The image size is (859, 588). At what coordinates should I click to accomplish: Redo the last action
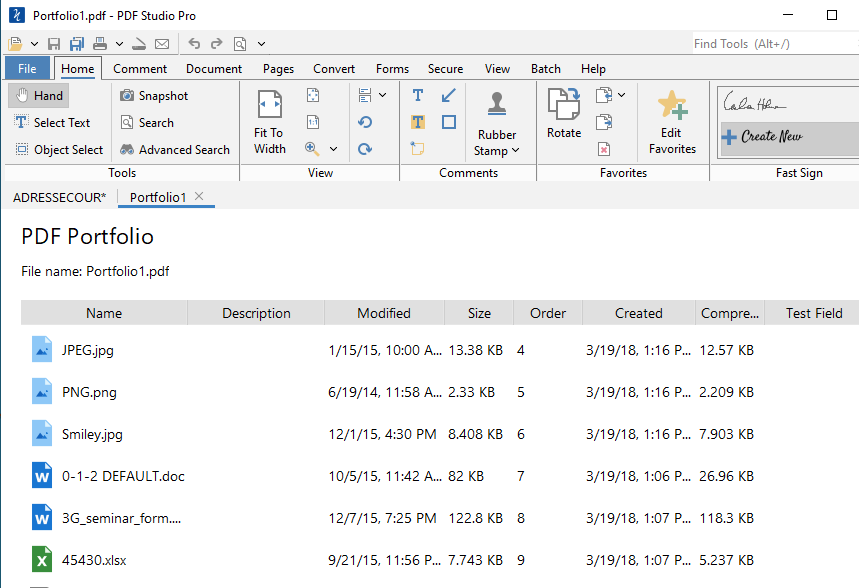(217, 43)
